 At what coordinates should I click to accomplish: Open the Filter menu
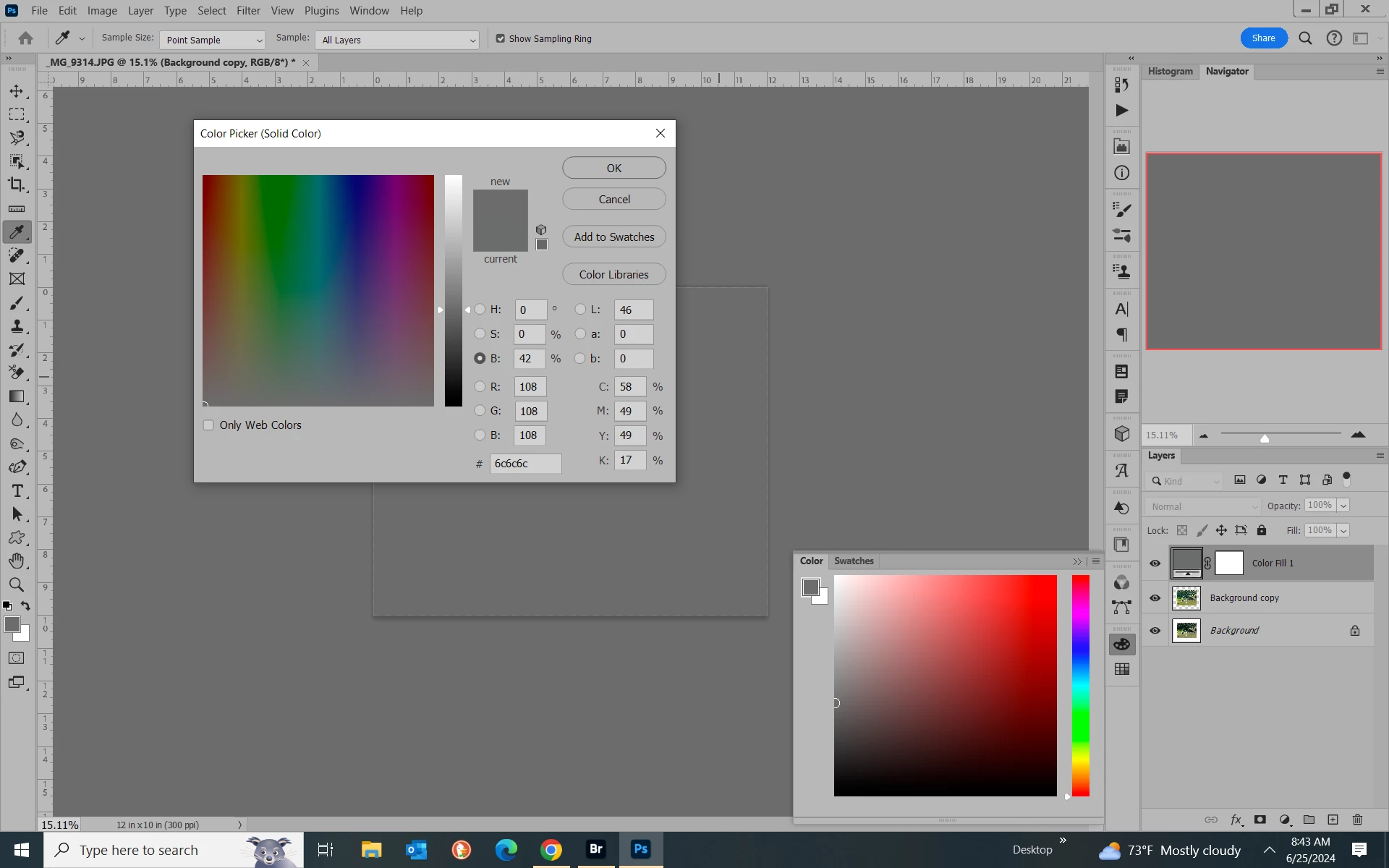click(x=248, y=11)
